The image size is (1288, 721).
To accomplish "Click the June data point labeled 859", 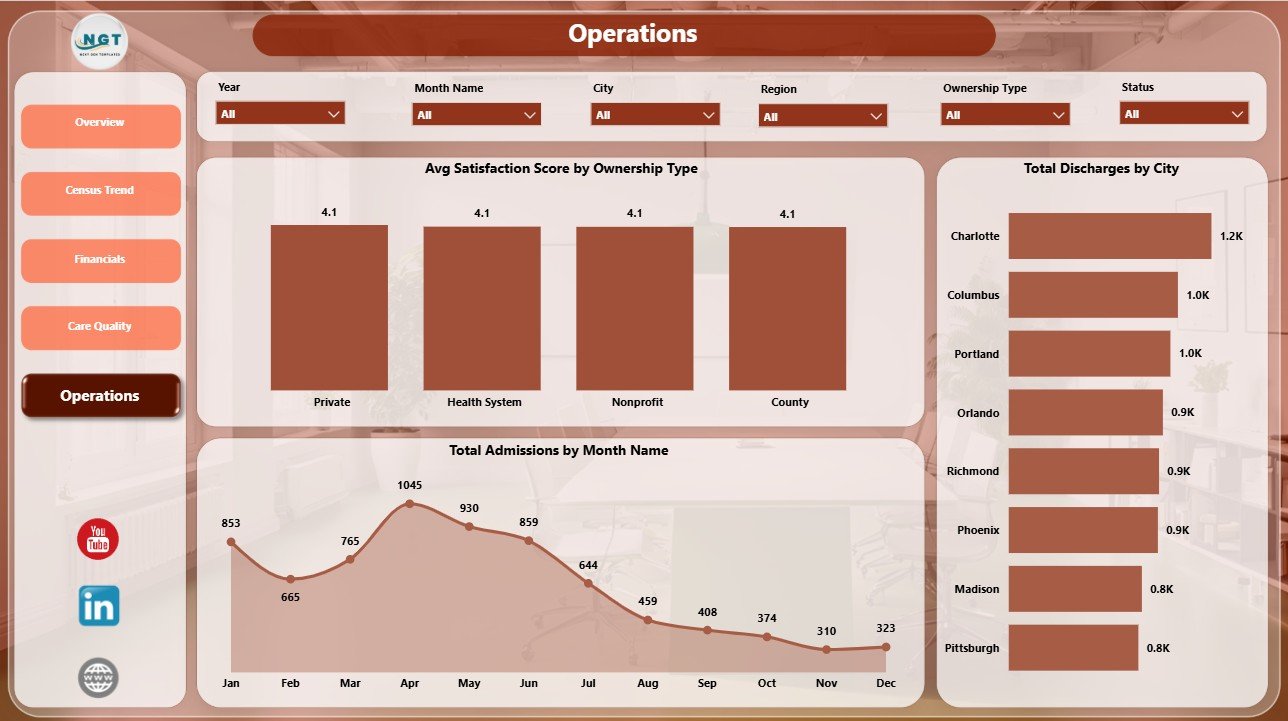I will click(x=529, y=540).
